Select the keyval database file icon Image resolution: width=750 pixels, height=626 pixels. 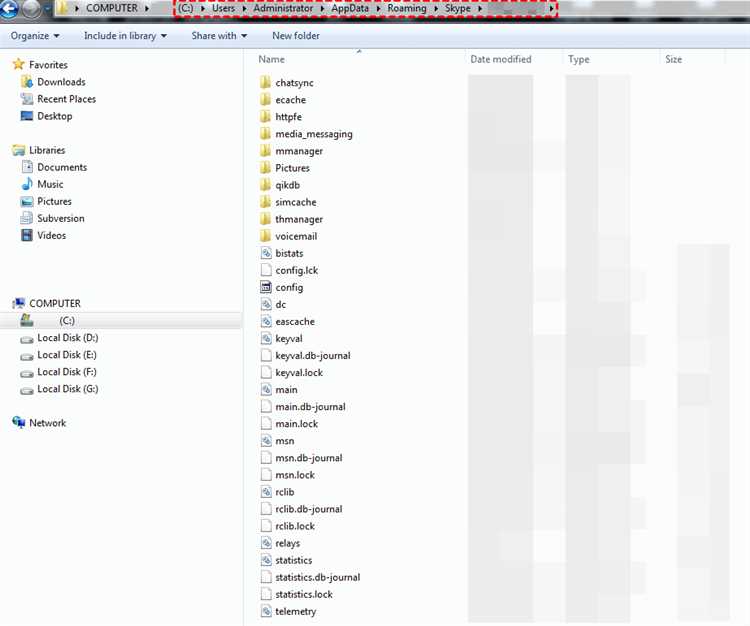(x=266, y=338)
